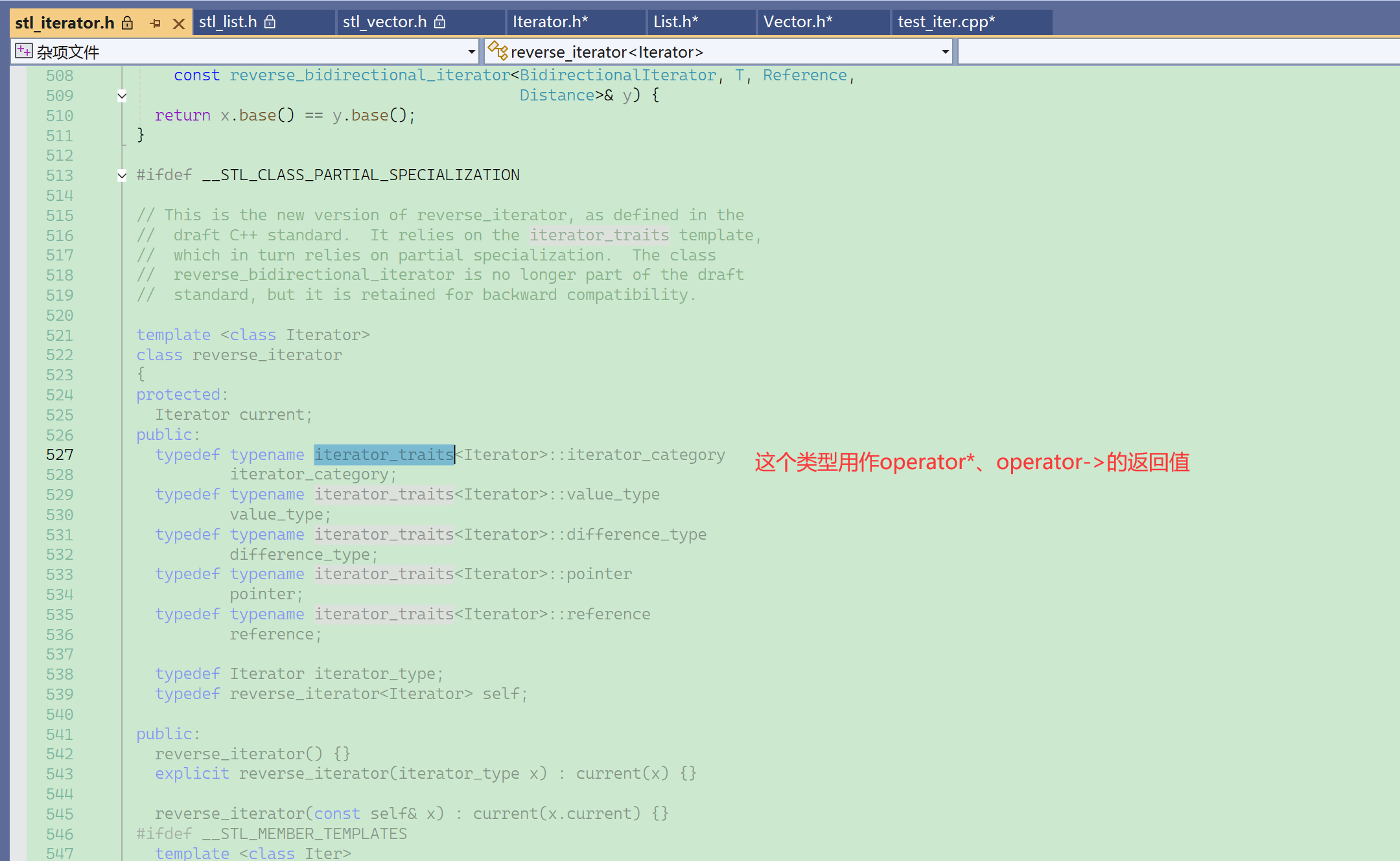Image resolution: width=1400 pixels, height=861 pixels.
Task: Switch to the test_iter.cpp* tab
Action: pos(946,22)
